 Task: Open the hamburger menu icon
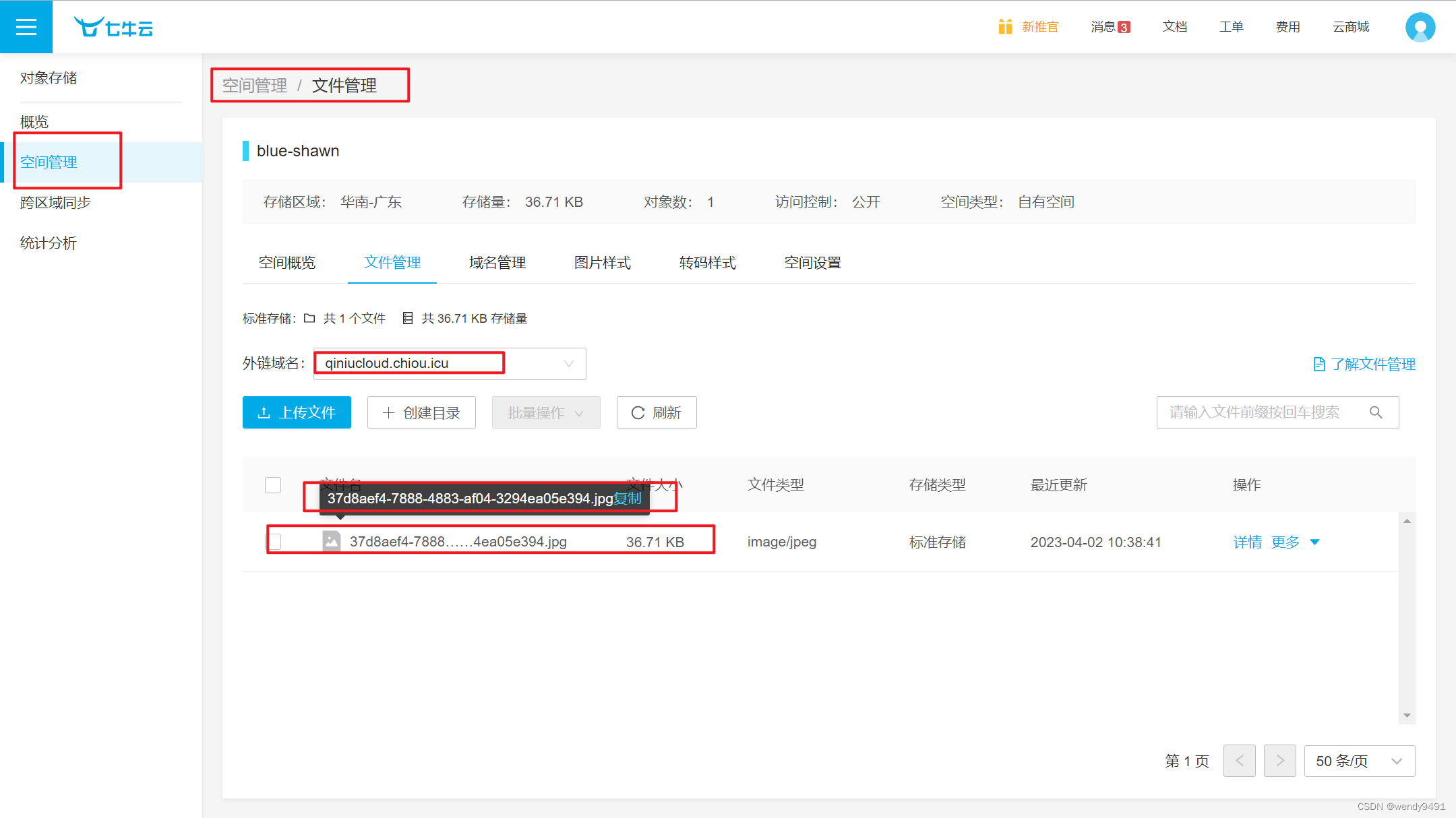click(26, 27)
